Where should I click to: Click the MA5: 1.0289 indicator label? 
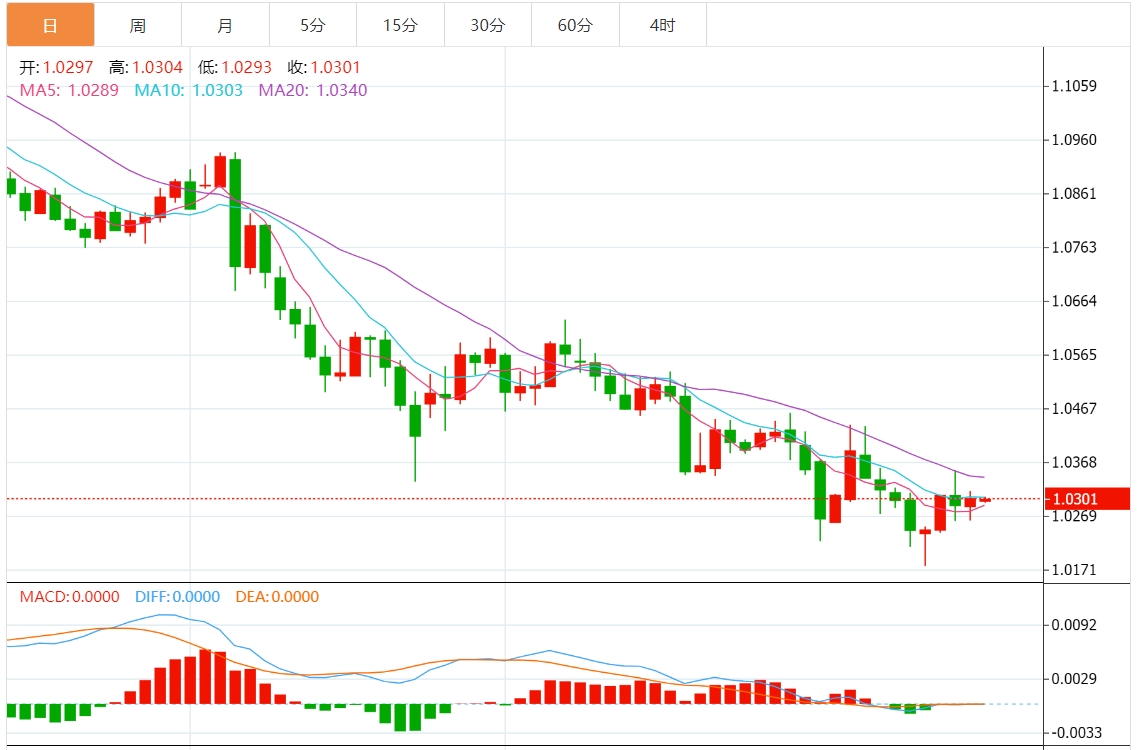(x=69, y=90)
